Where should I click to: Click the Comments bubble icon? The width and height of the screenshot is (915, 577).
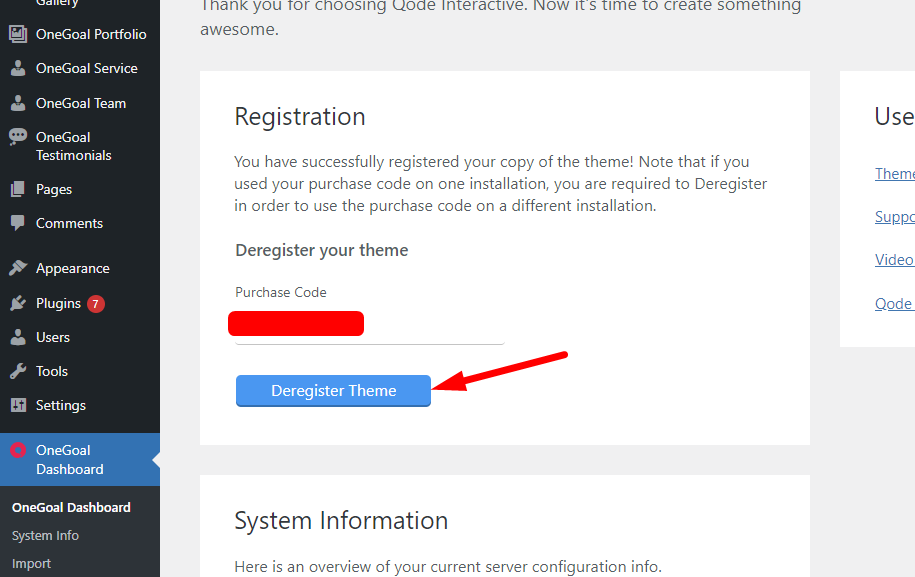[18, 223]
